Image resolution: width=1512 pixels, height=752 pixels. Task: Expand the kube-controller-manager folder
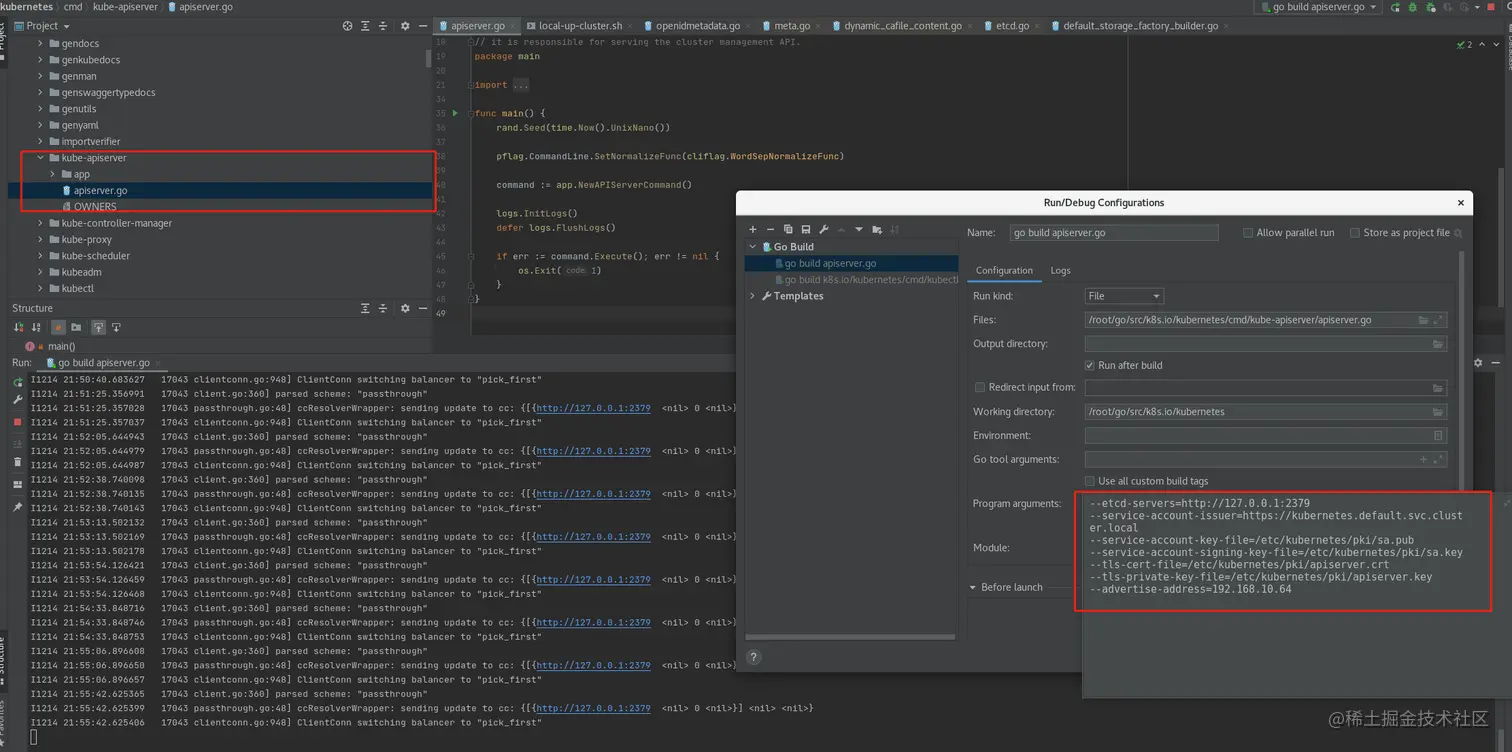coord(41,224)
